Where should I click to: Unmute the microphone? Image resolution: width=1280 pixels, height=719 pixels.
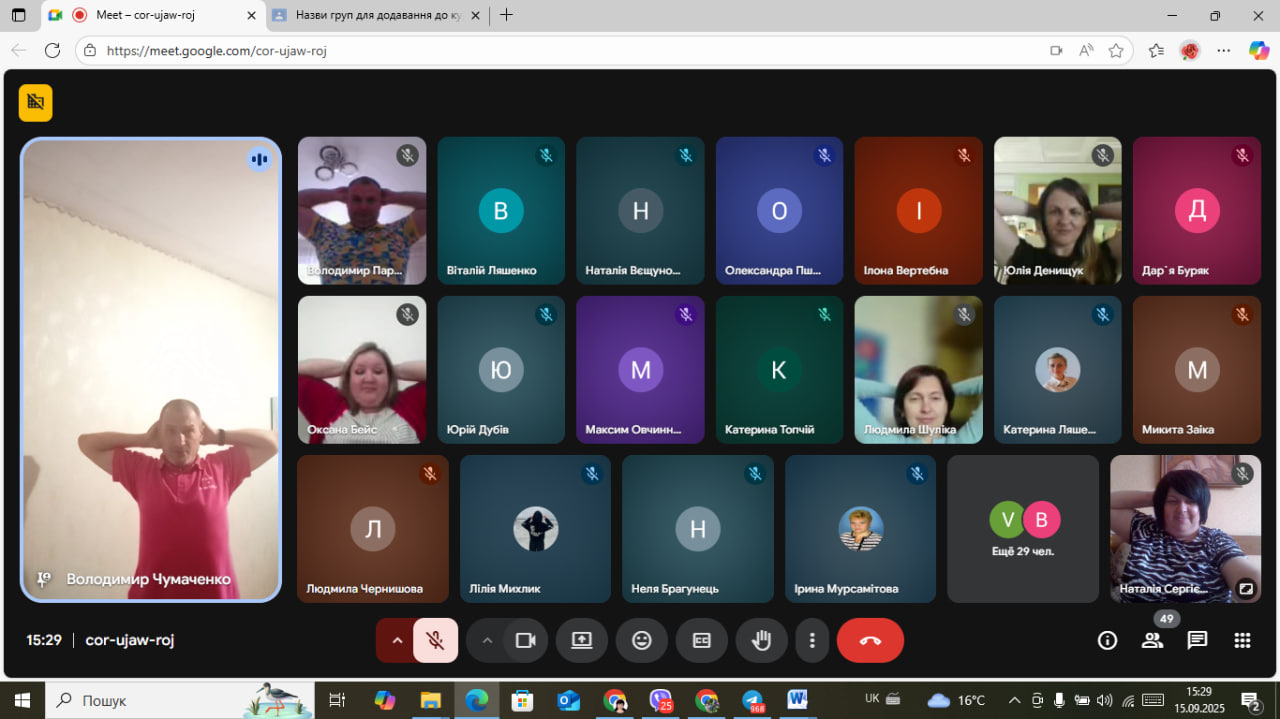pos(435,641)
